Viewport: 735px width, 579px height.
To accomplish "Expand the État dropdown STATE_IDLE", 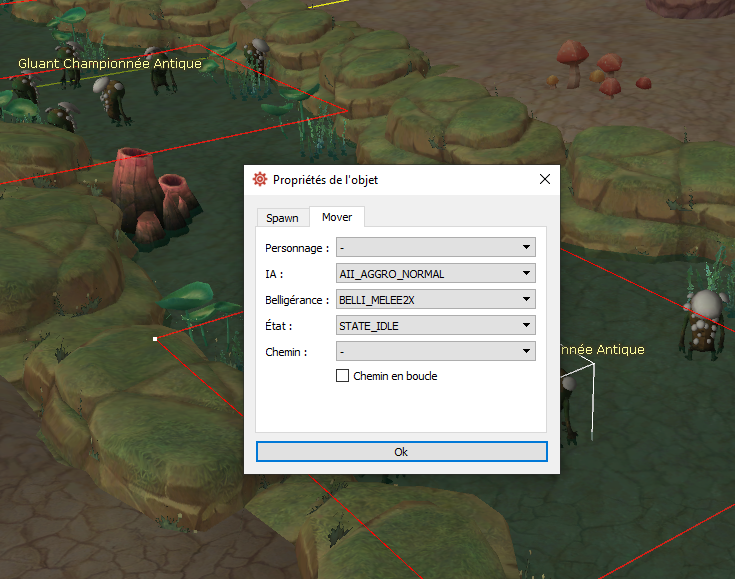I will (435, 325).
